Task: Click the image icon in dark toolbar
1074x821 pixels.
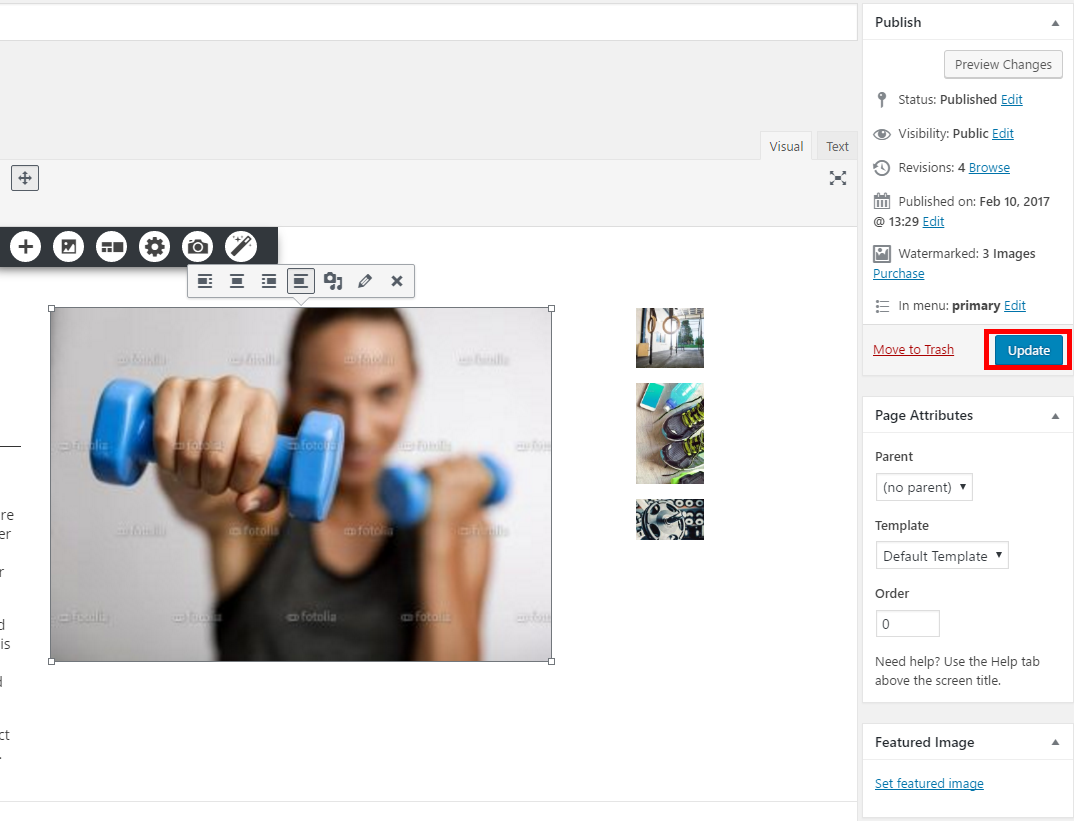Action: [68, 246]
